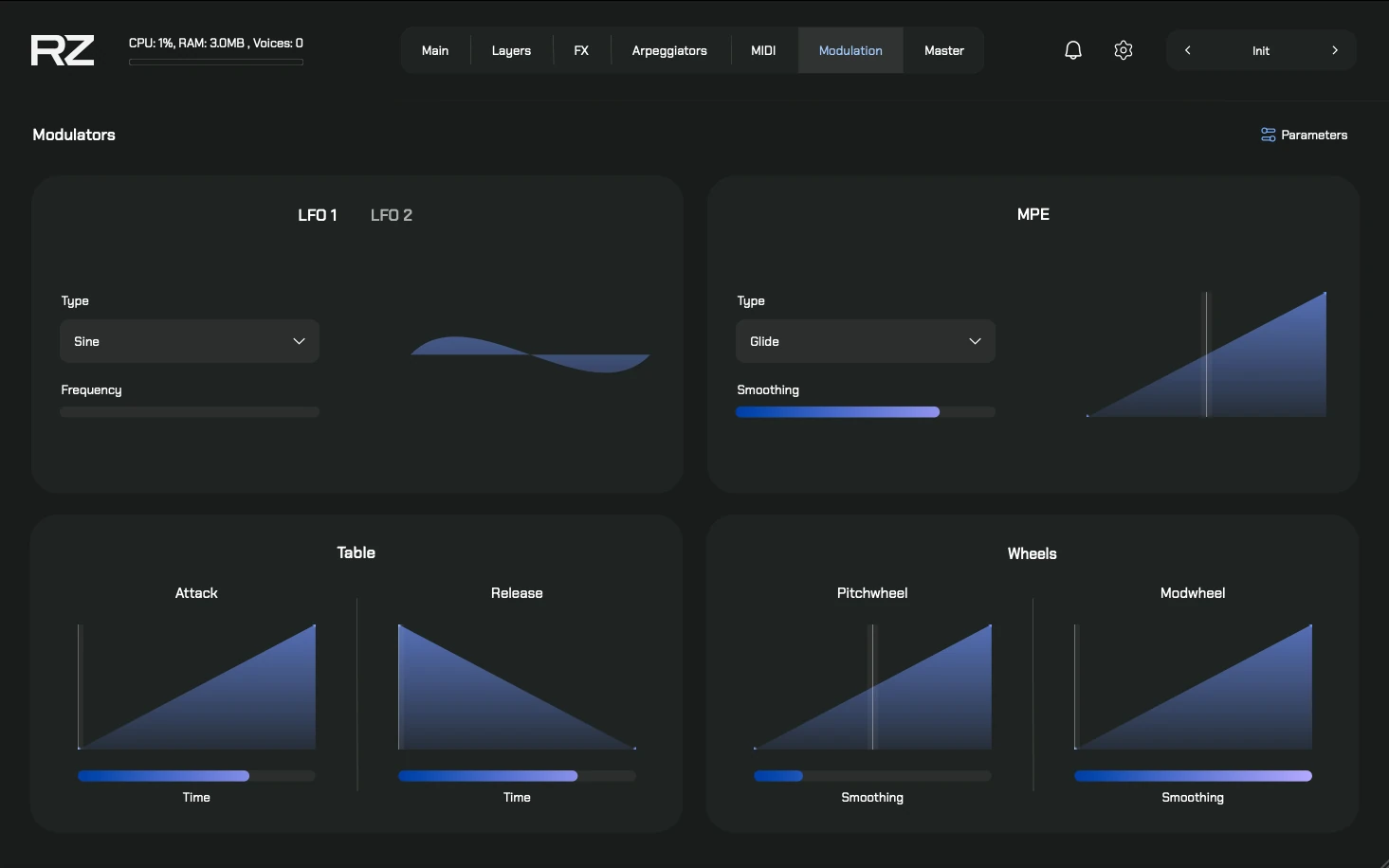The width and height of the screenshot is (1389, 868).
Task: Open the settings gear icon
Action: click(1124, 50)
